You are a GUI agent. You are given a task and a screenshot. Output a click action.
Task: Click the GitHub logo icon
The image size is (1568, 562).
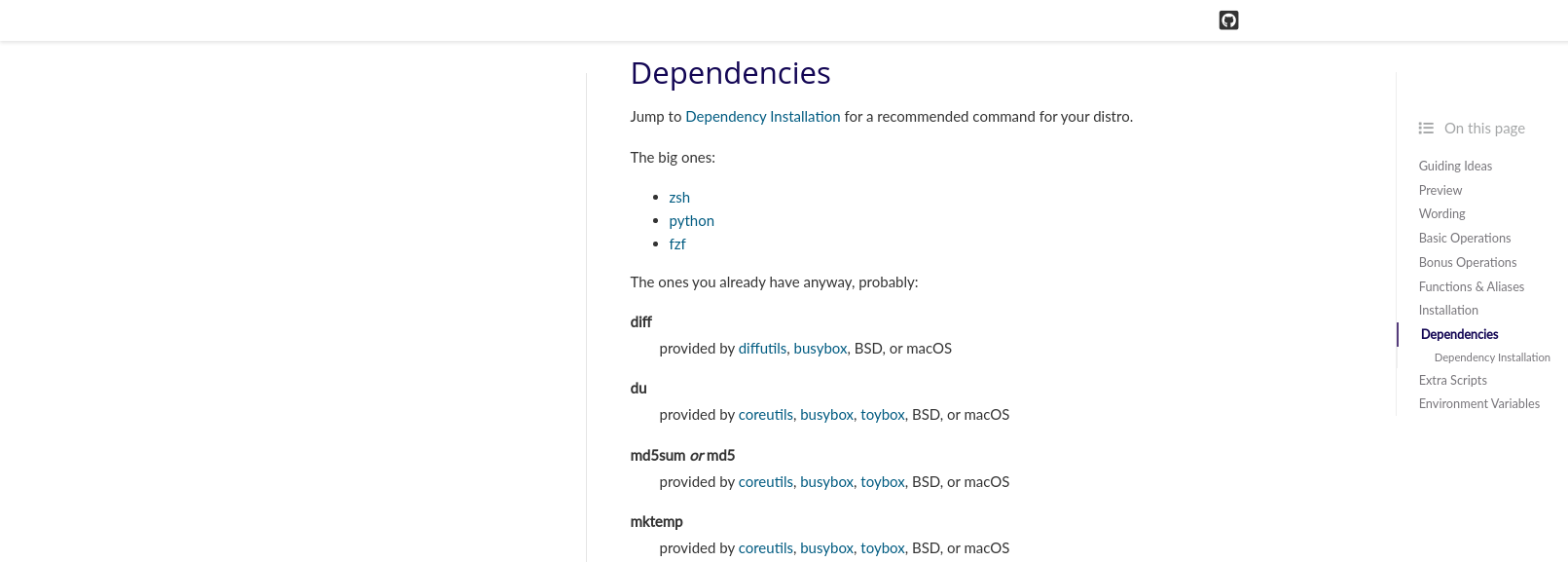pos(1228,19)
